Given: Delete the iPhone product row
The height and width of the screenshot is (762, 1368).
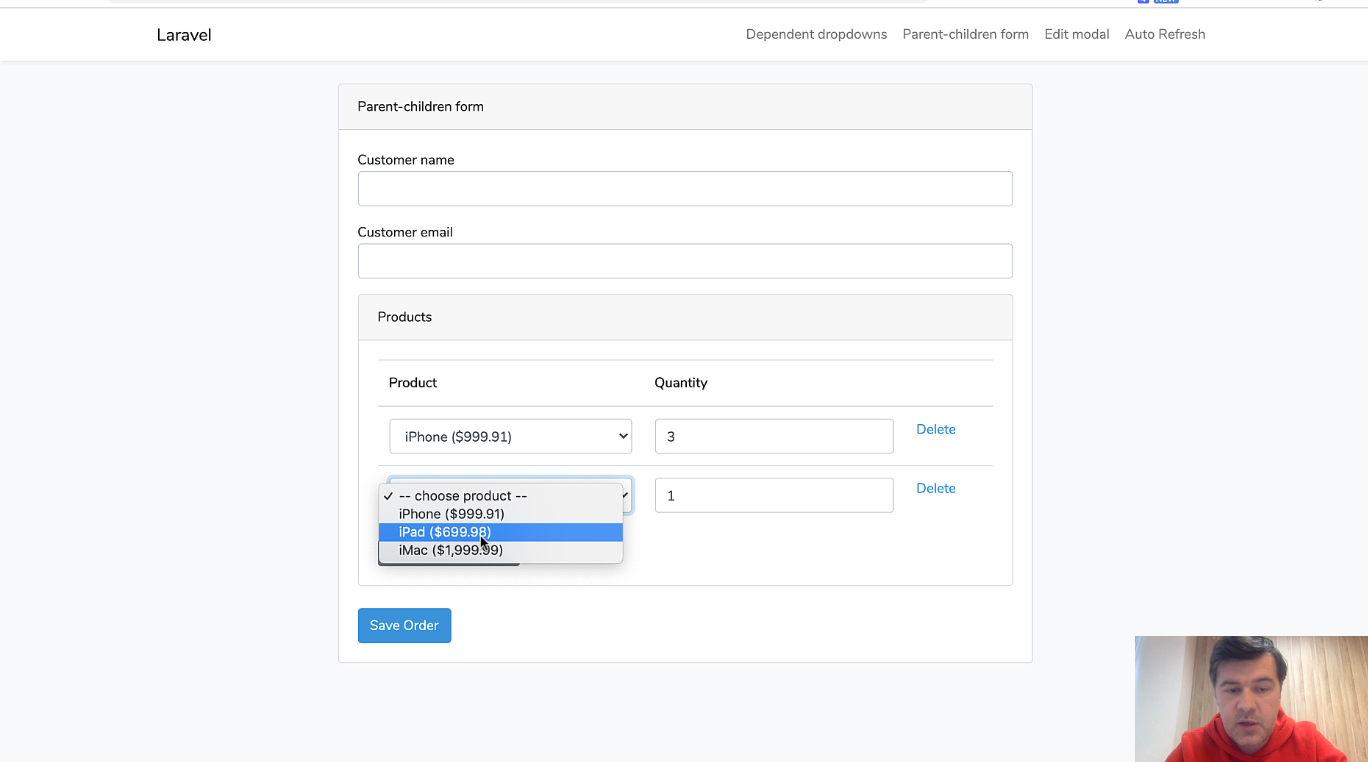Looking at the screenshot, I should (x=936, y=429).
